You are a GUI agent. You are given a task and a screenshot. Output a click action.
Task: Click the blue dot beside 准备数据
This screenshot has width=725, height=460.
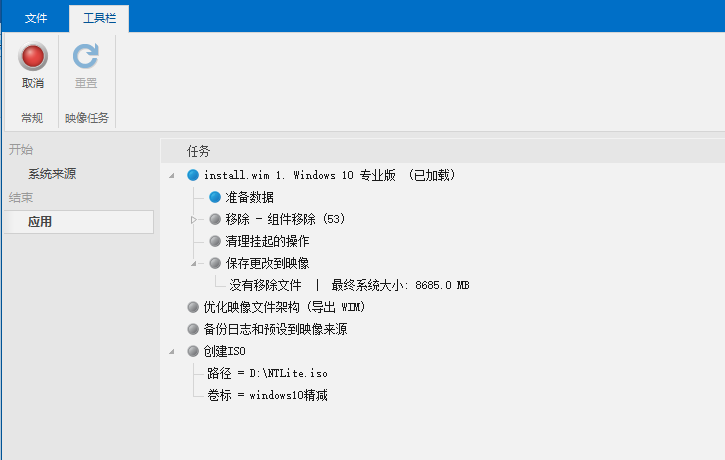coord(215,197)
